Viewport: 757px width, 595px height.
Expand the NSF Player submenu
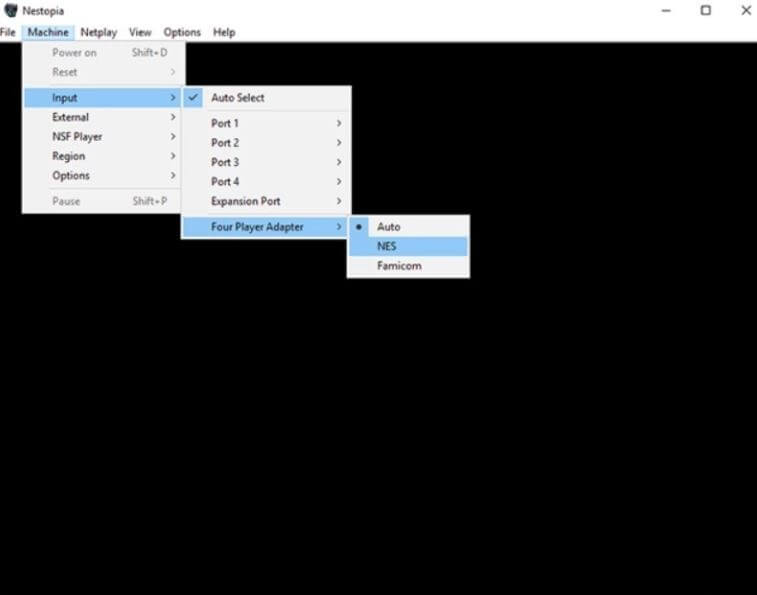(102, 137)
